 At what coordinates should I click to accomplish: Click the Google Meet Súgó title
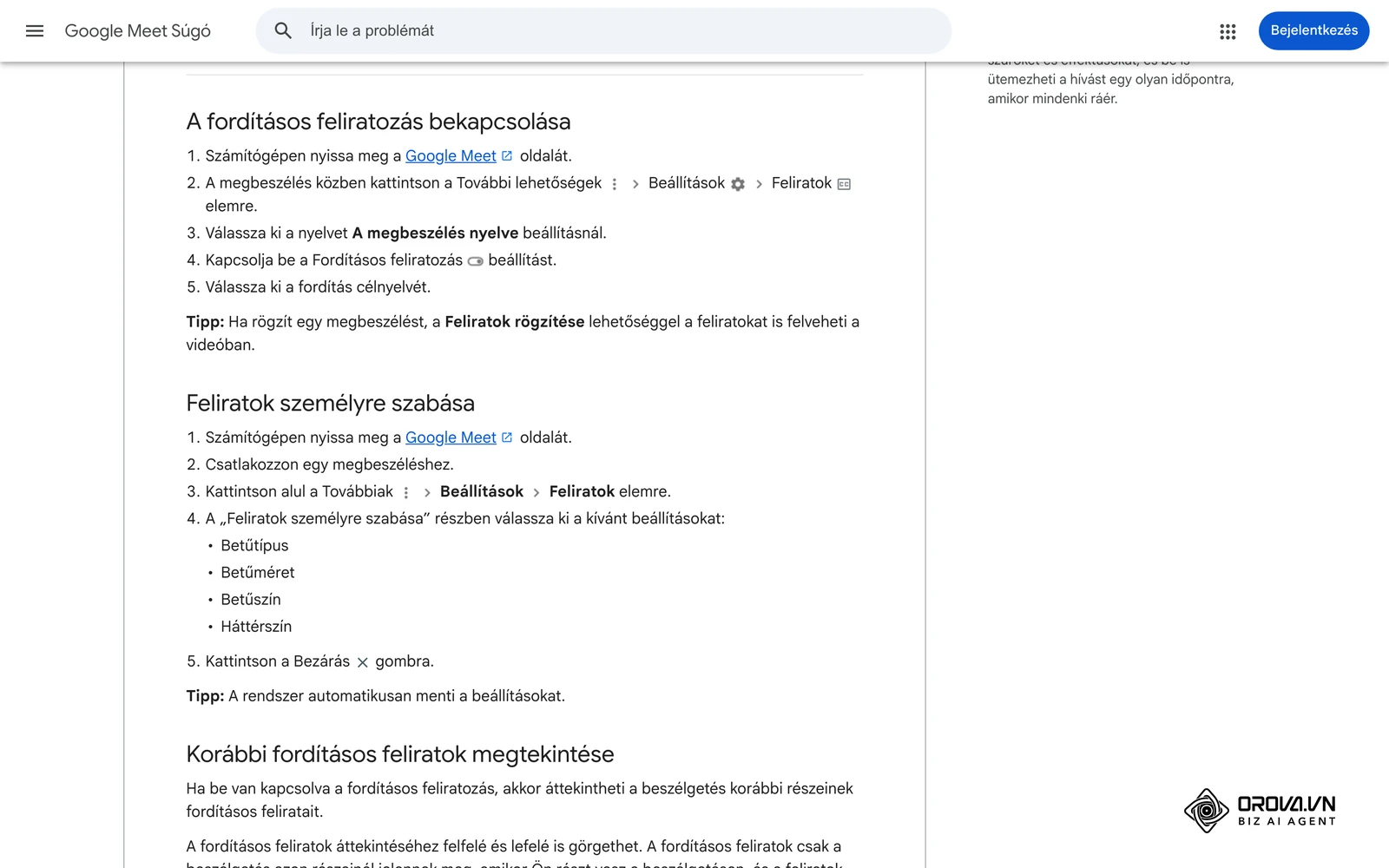pos(138,31)
